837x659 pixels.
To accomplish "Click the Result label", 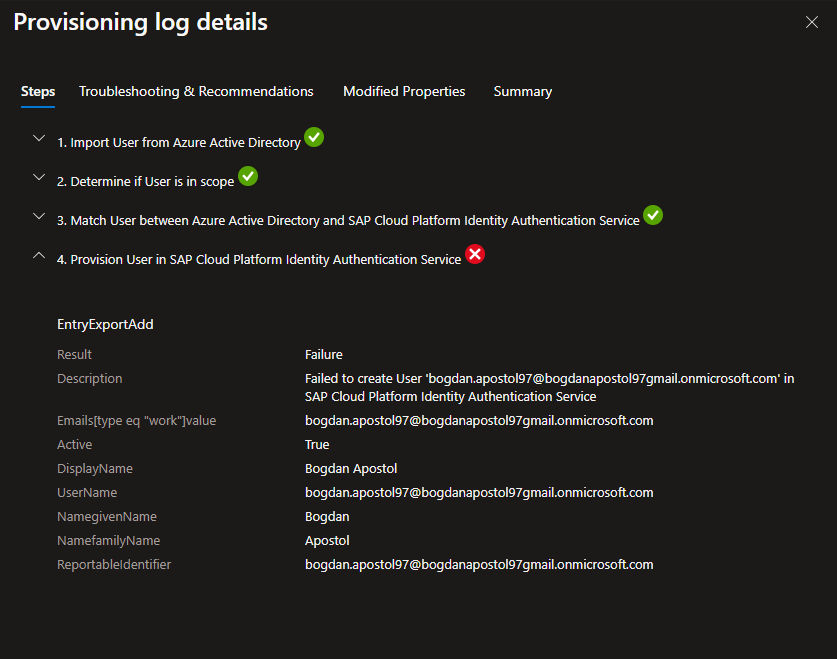I will (x=74, y=354).
